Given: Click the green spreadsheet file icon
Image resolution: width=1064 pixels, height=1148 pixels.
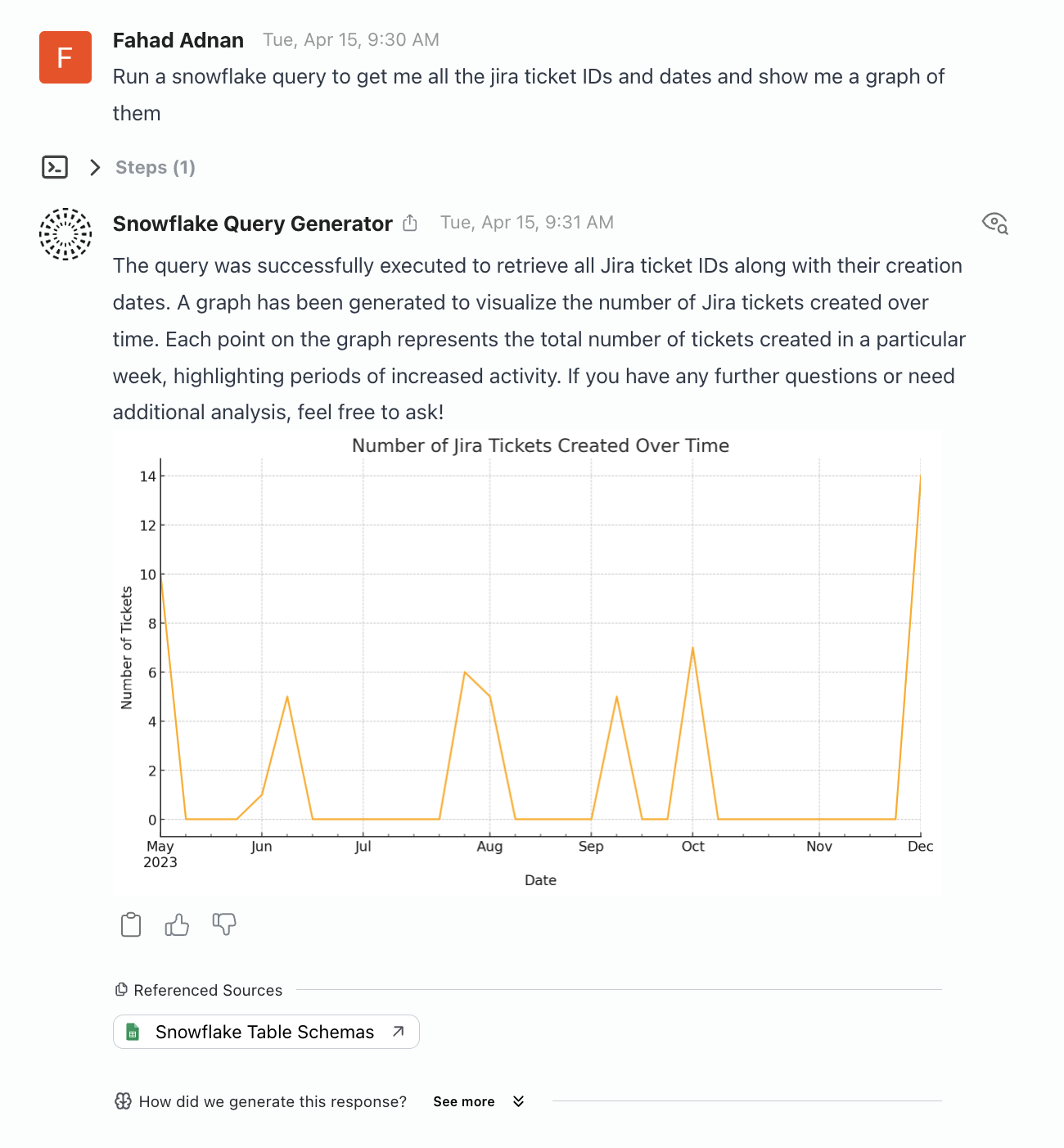Looking at the screenshot, I should point(133,1032).
